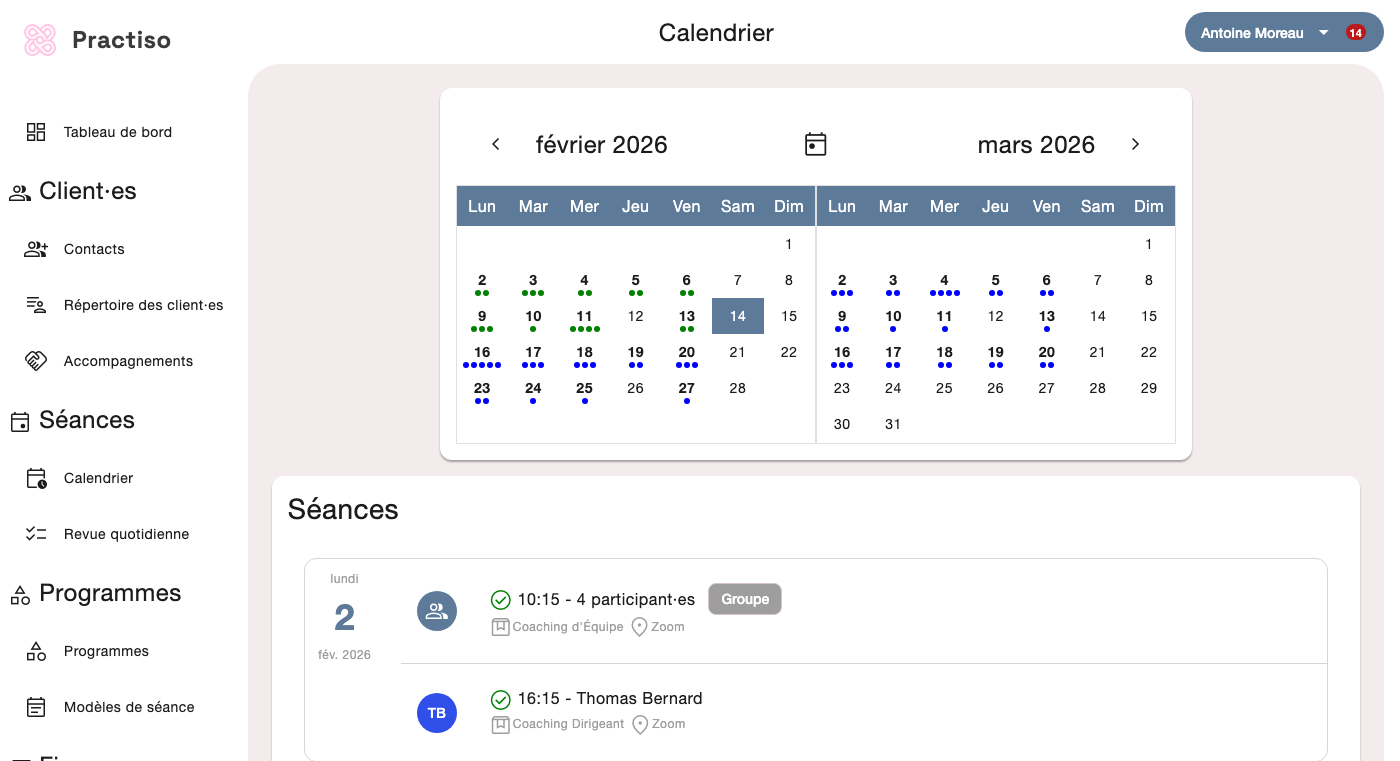
Task: Click the Modèles de séance icon
Action: pyautogui.click(x=36, y=706)
